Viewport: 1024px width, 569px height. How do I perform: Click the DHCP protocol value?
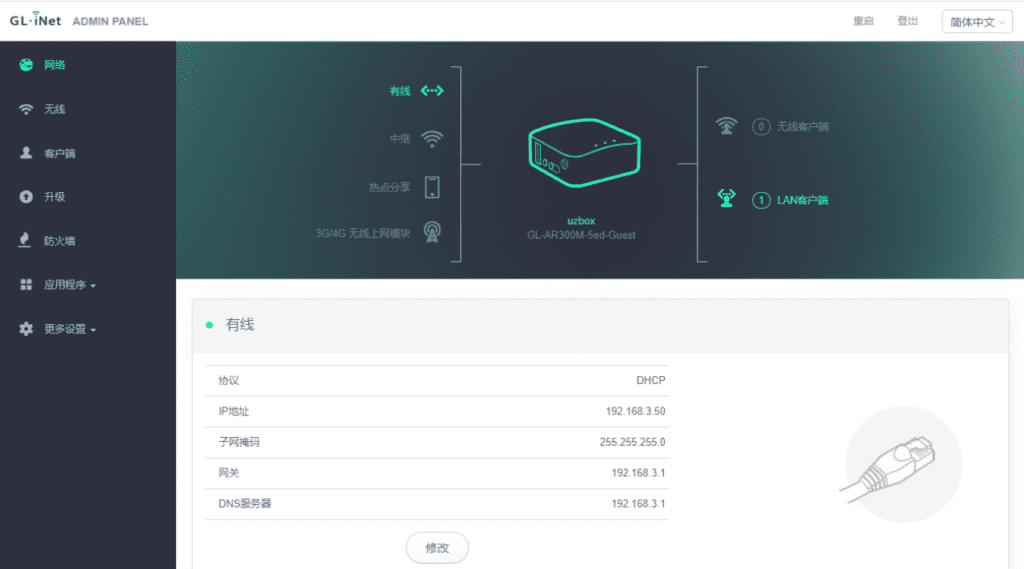pos(650,380)
